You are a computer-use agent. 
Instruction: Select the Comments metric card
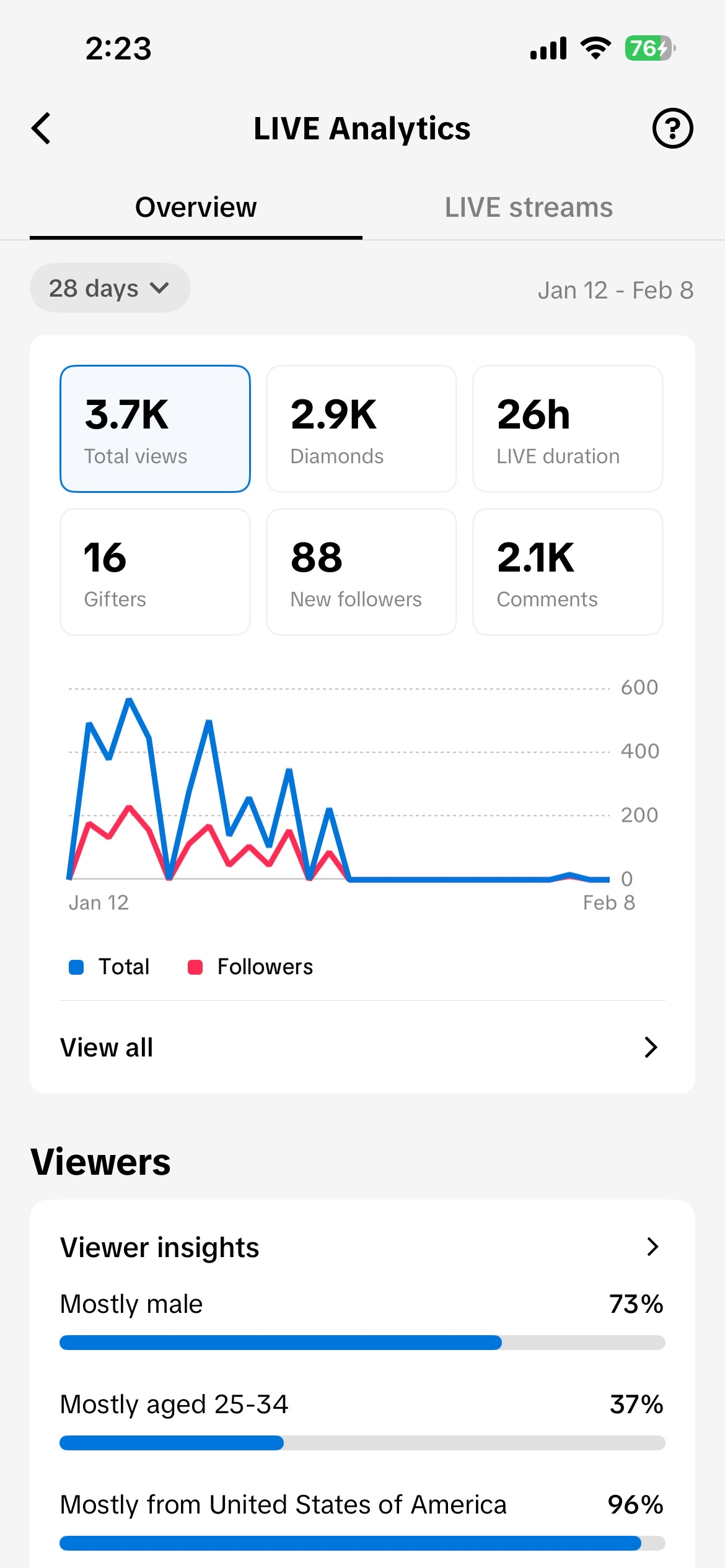coord(568,572)
